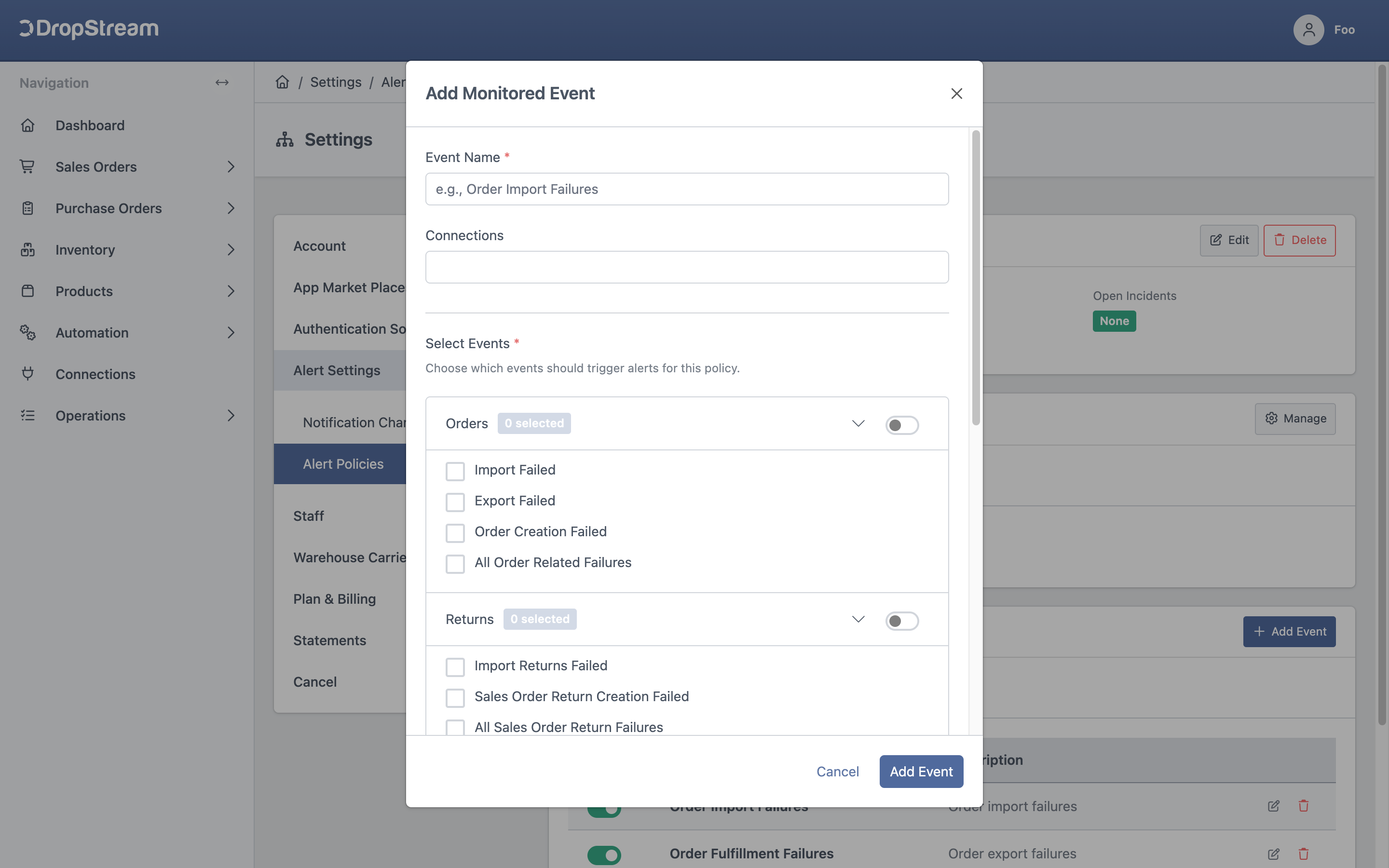Open the Staff settings item
Image resolution: width=1389 pixels, height=868 pixels.
[308, 515]
